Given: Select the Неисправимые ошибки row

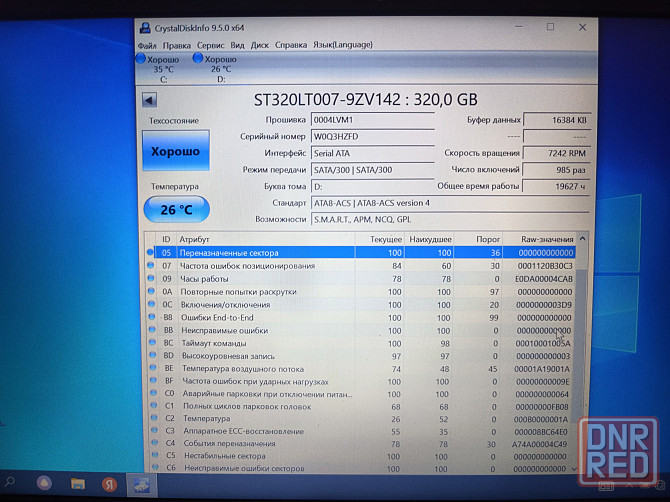Looking at the screenshot, I should [361, 331].
